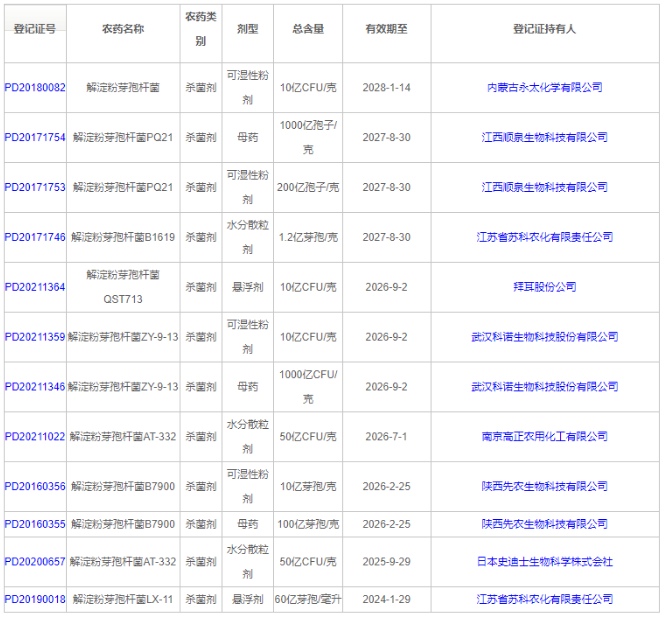664x618 pixels.
Task: Open 江西顺泉生物科技有限公司 link in PD20171753 row
Action: pos(545,188)
